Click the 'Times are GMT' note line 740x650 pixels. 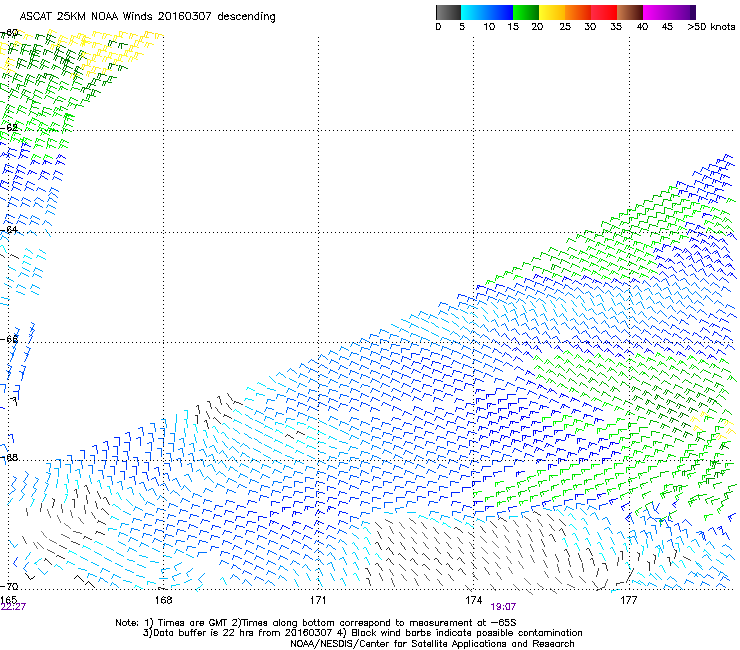(x=315, y=623)
